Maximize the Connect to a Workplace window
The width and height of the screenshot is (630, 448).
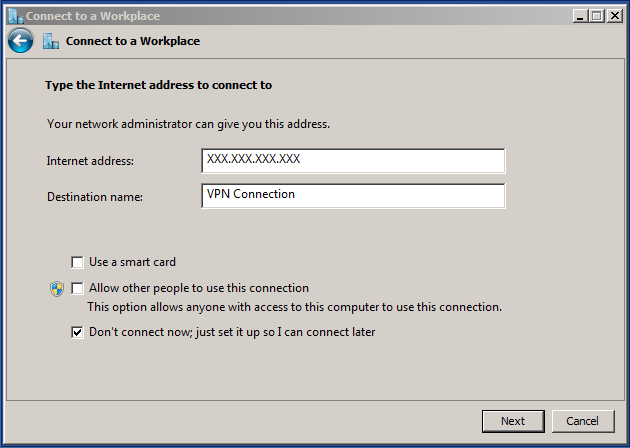coord(597,16)
